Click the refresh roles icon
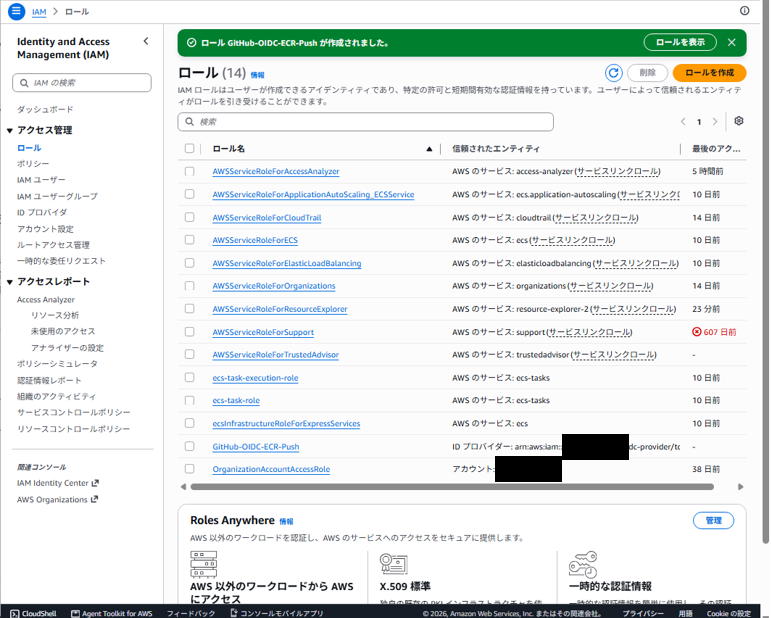 613,73
